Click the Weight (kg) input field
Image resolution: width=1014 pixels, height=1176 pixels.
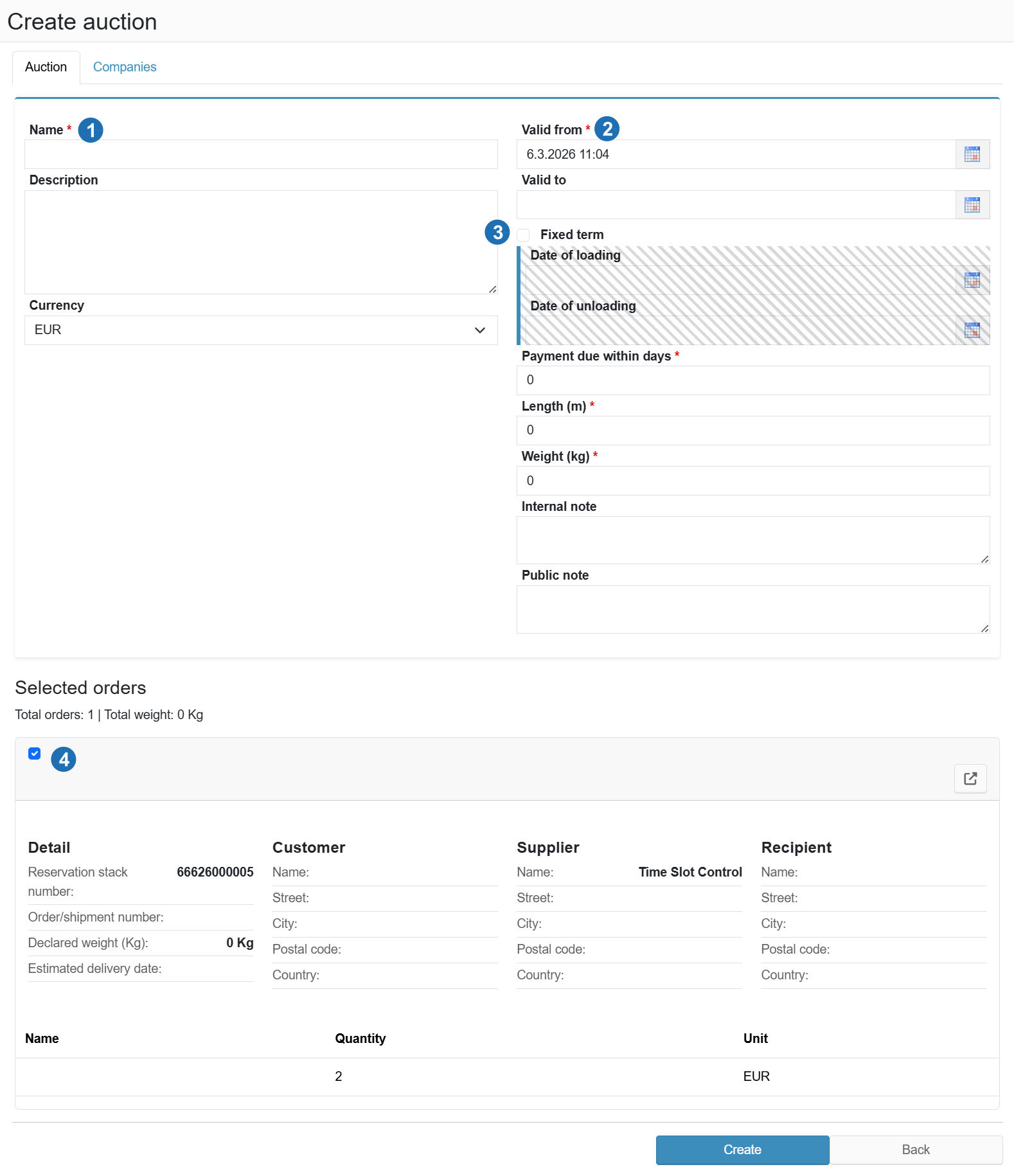pos(752,481)
